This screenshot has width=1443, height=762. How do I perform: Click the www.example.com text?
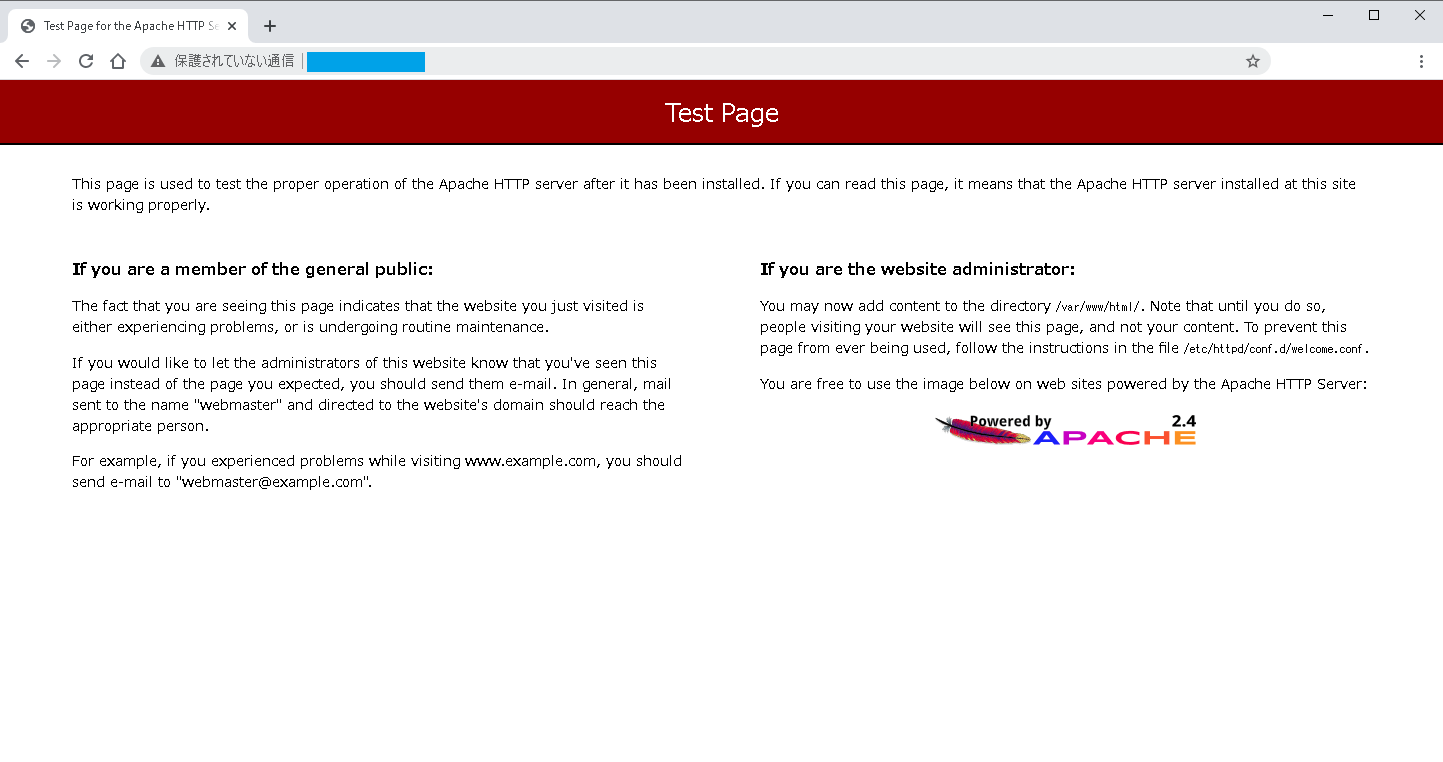point(531,461)
